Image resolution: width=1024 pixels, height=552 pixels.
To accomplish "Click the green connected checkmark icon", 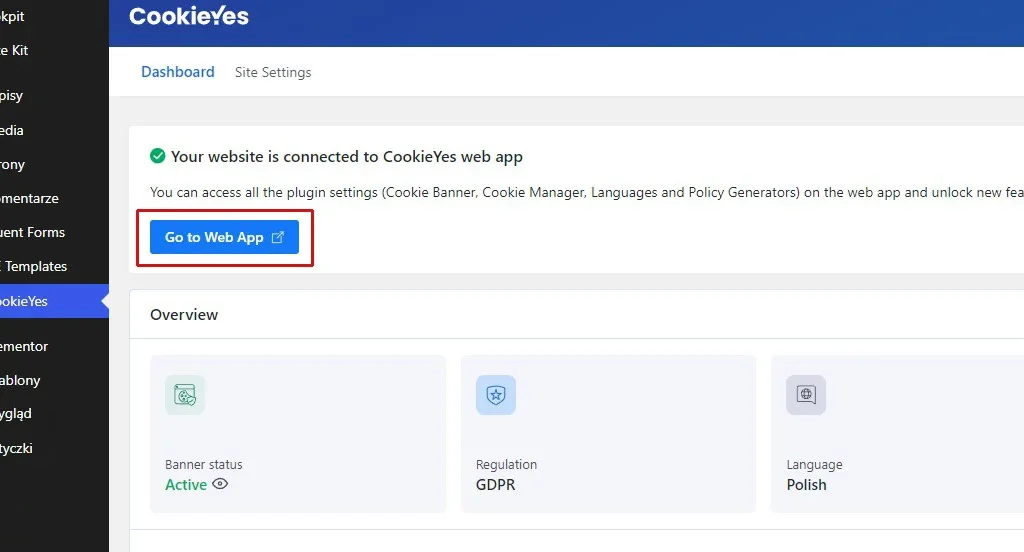I will point(157,156).
